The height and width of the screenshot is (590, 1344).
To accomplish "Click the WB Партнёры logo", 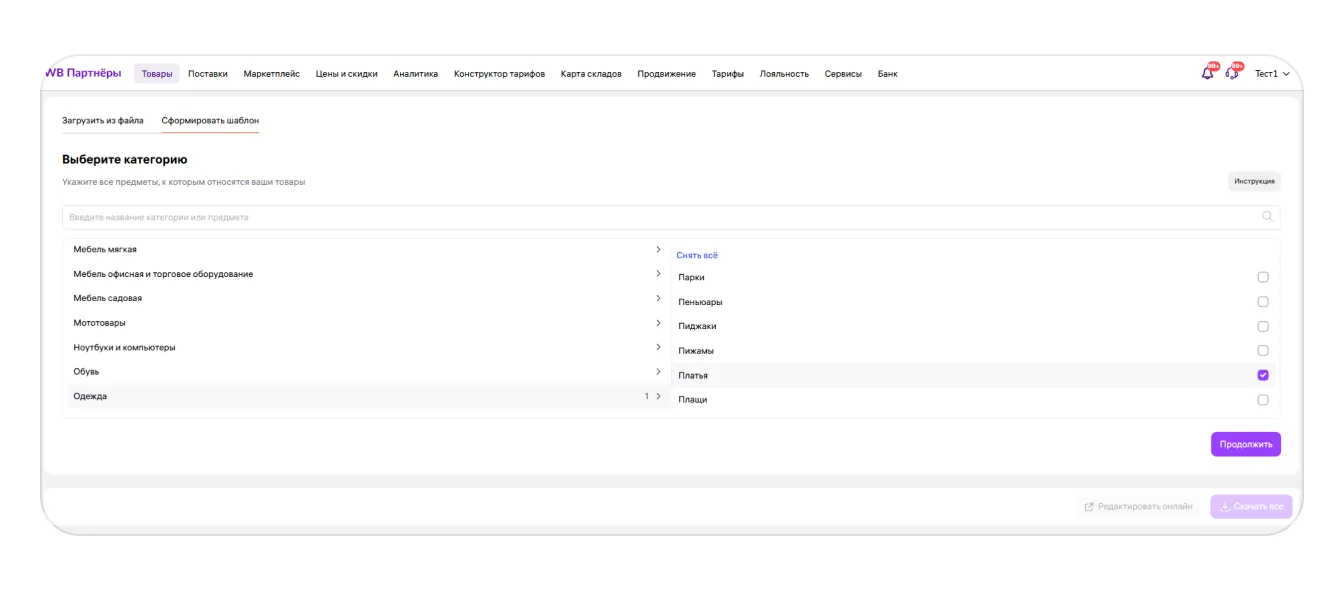I will (84, 73).
